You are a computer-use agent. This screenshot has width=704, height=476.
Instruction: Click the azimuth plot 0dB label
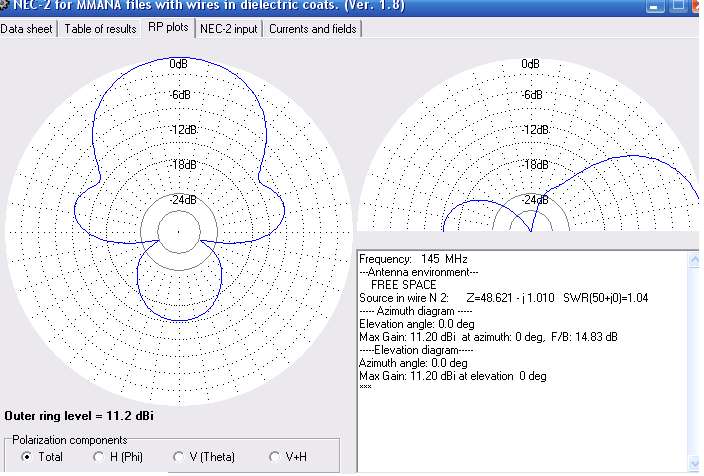pos(178,64)
